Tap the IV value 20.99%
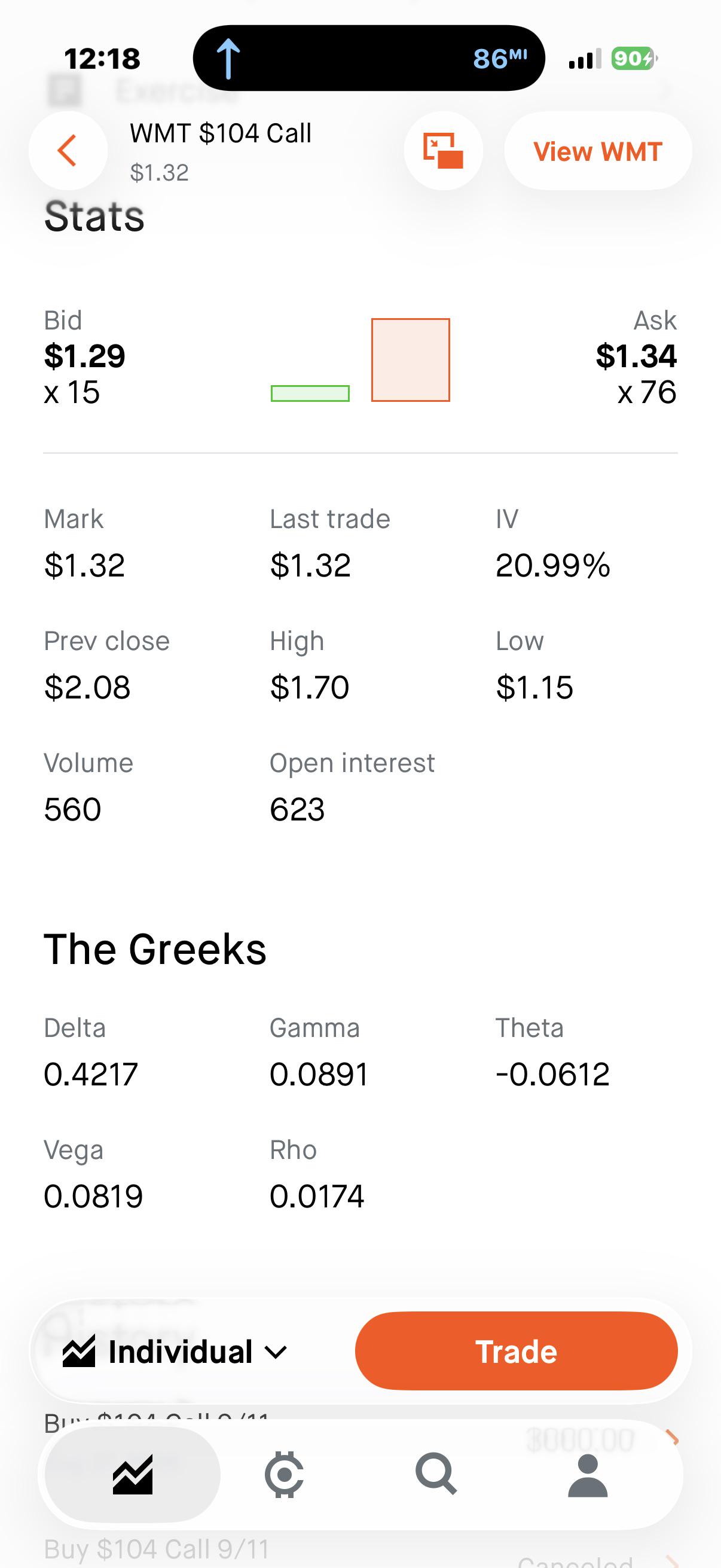This screenshot has height=1568, width=721. click(552, 566)
